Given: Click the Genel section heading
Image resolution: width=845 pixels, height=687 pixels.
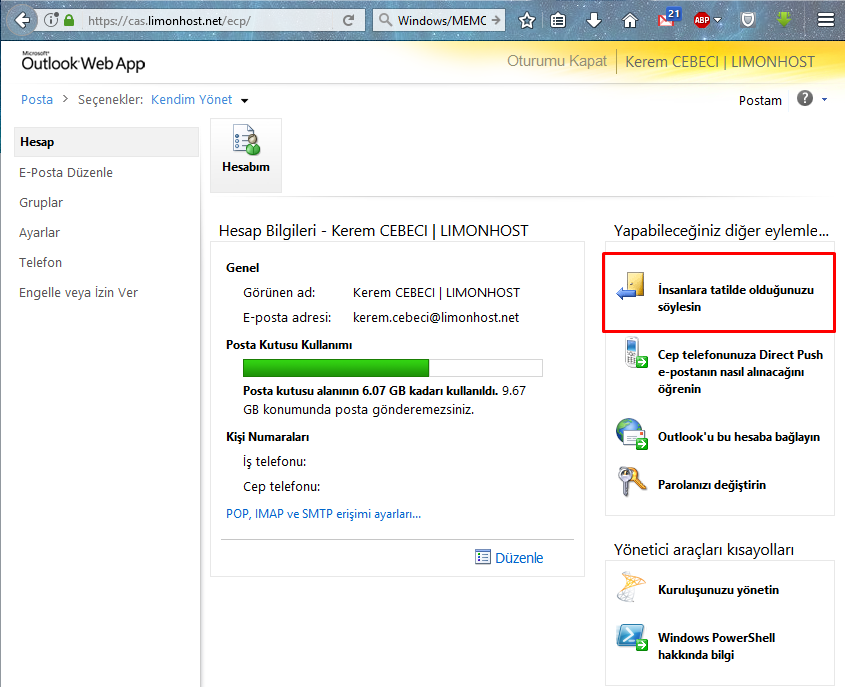Looking at the screenshot, I should [x=243, y=268].
